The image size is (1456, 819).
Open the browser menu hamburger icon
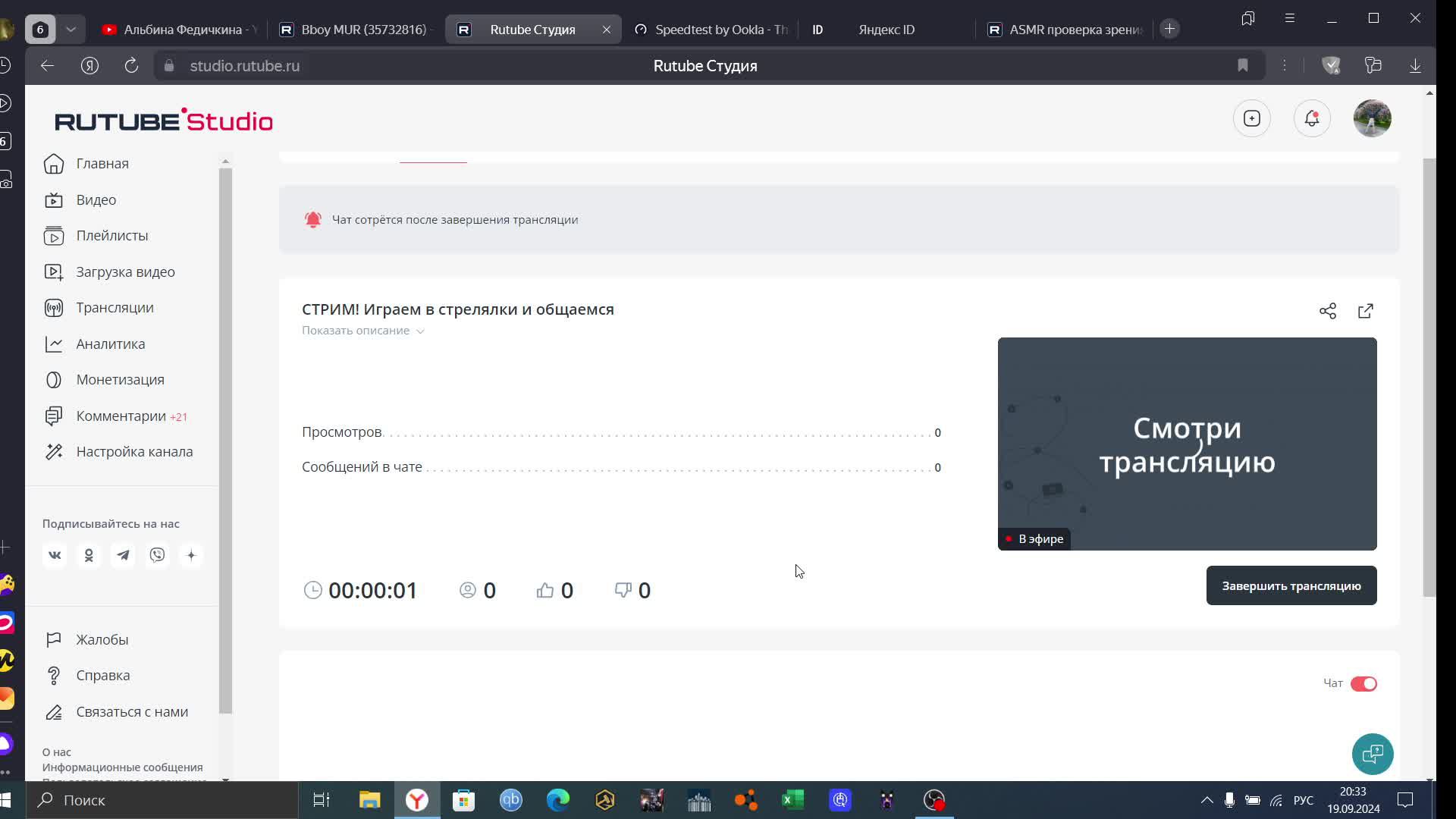click(1289, 17)
